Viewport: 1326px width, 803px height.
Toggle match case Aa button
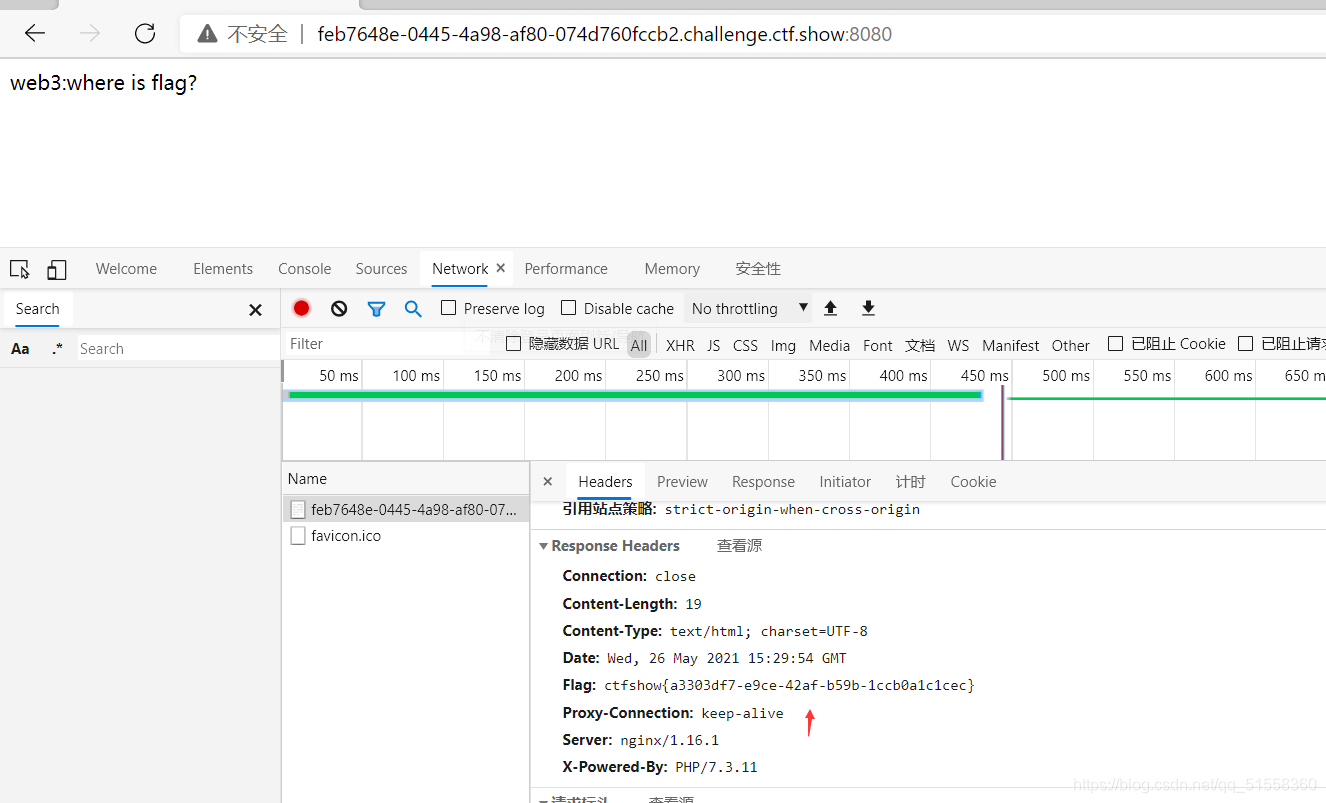pyautogui.click(x=20, y=349)
